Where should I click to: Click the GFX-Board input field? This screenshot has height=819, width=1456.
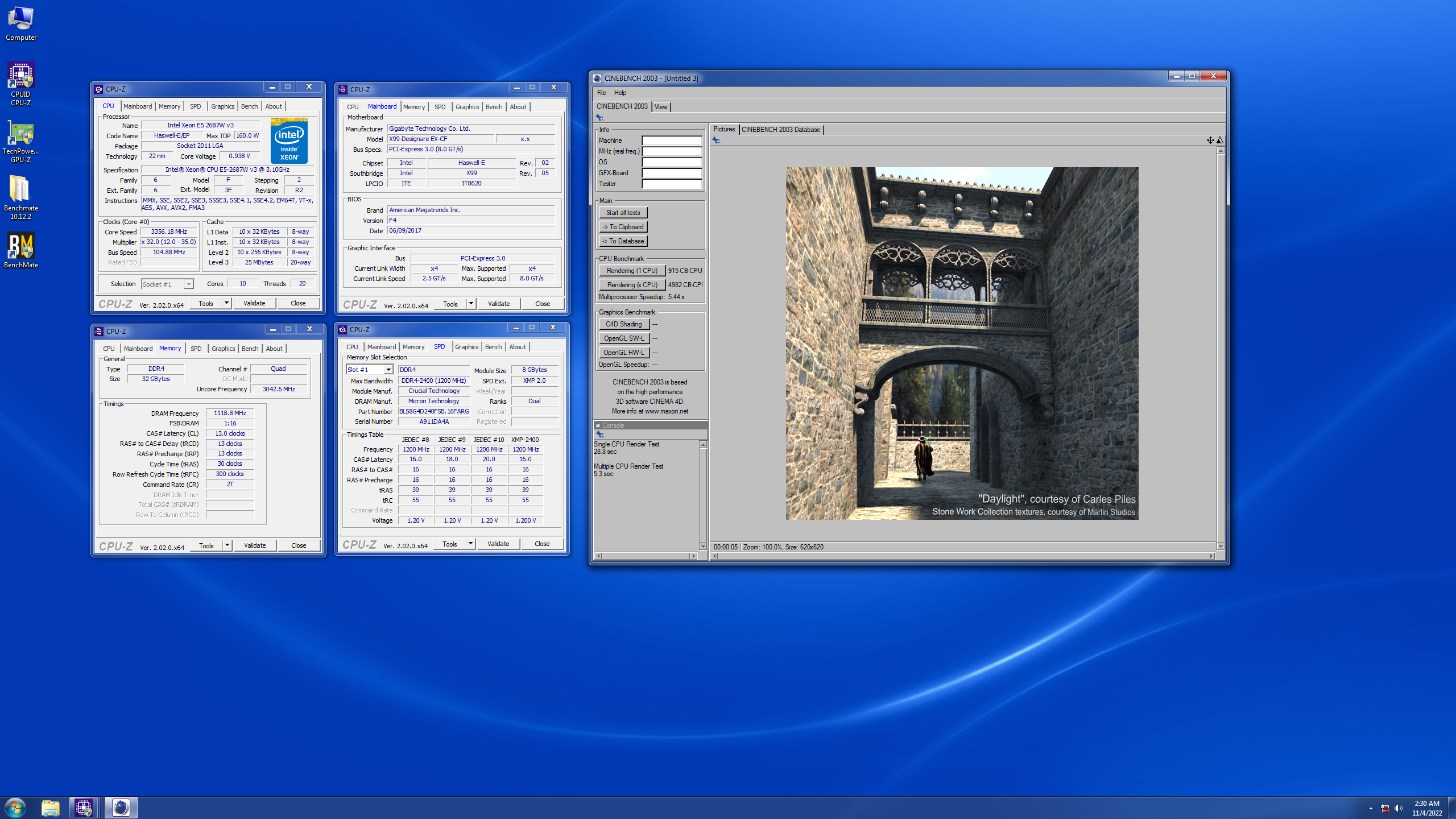(x=672, y=173)
